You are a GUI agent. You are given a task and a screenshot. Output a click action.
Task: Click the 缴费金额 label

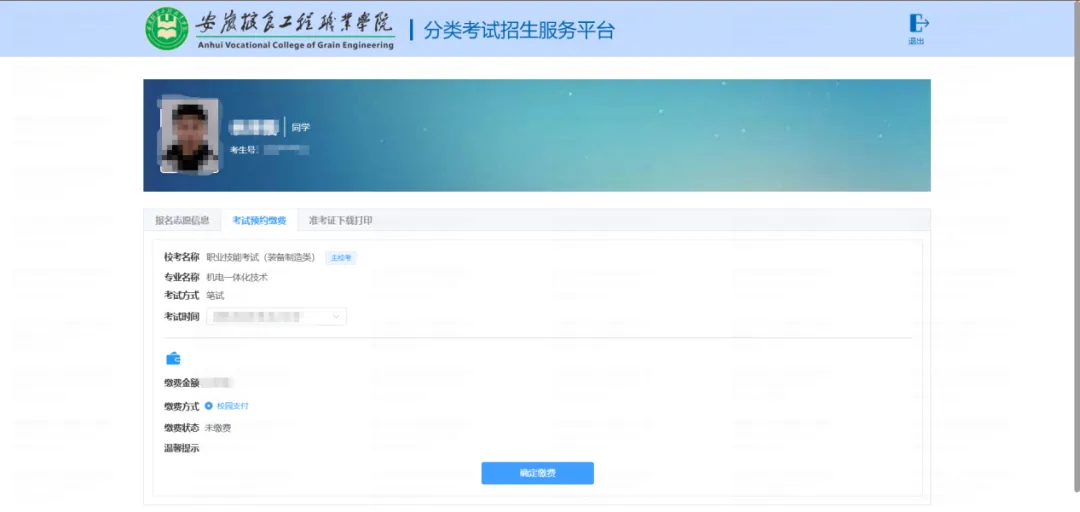pyautogui.click(x=182, y=383)
